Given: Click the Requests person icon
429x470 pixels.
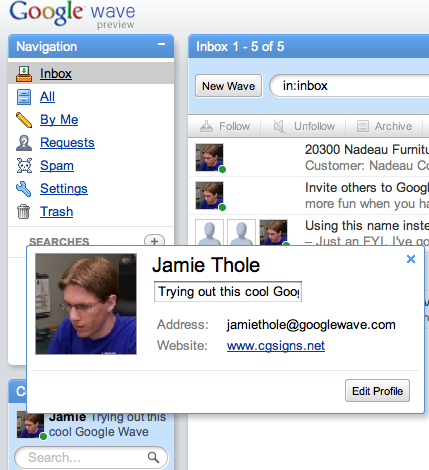Looking at the screenshot, I should click(24, 143).
